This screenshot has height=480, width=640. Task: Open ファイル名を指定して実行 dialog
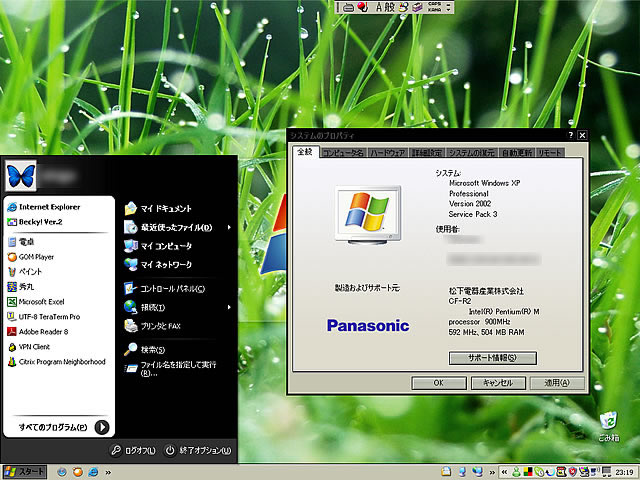pos(170,368)
